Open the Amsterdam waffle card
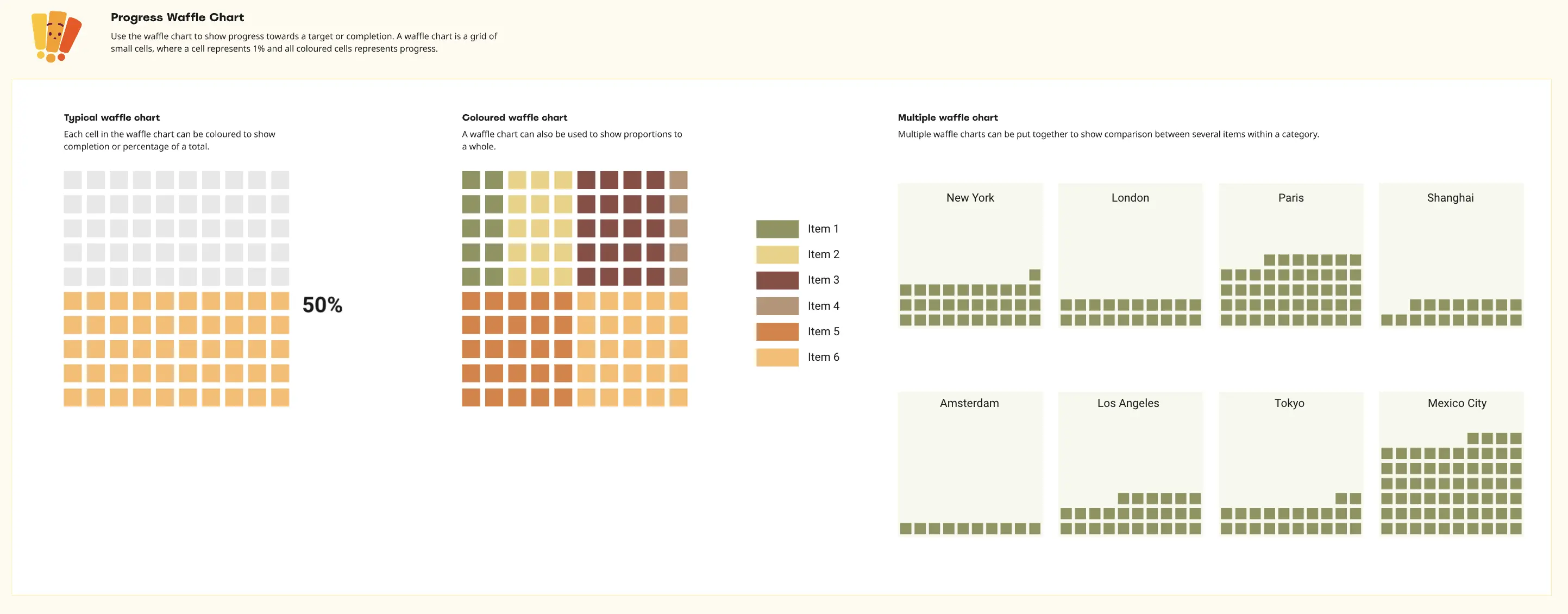Viewport: 1568px width, 614px height. tap(970, 464)
